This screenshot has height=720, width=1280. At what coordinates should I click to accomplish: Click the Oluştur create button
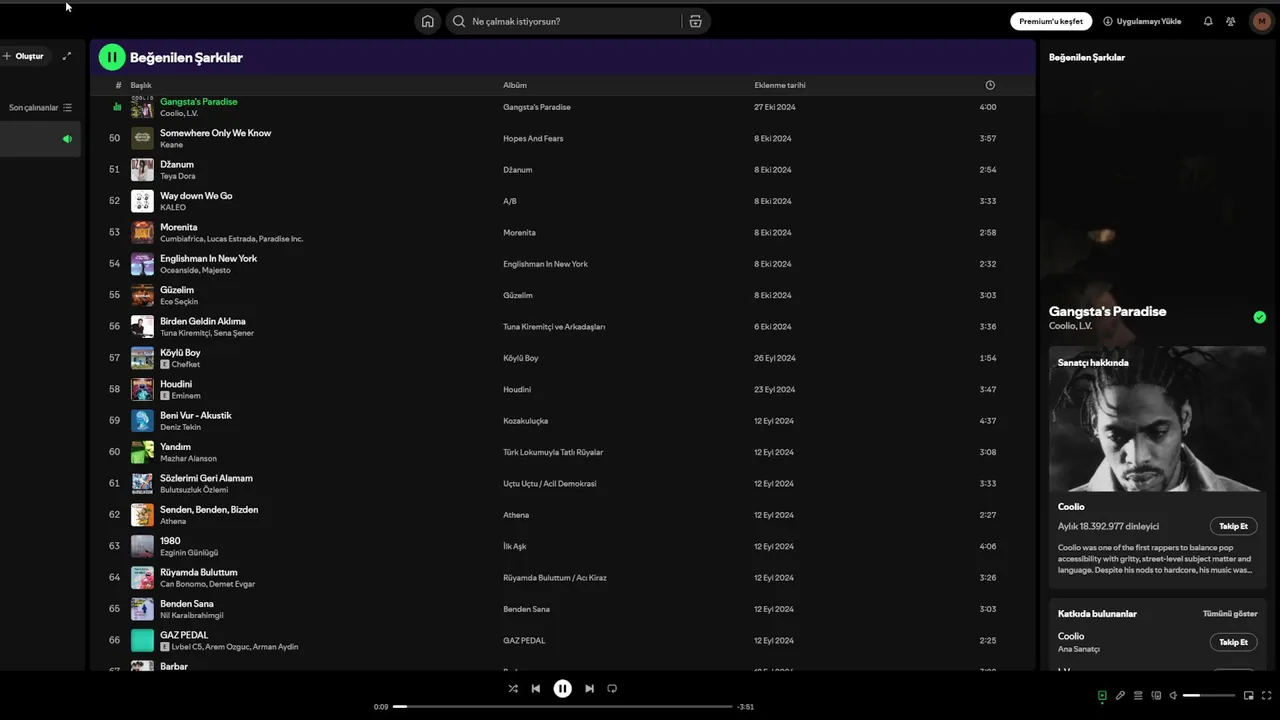pos(23,56)
